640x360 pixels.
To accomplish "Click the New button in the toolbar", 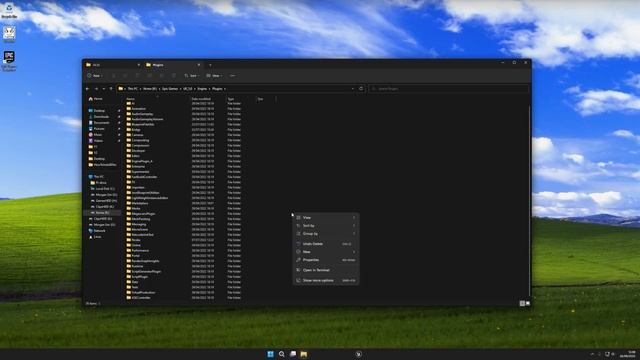I will point(94,76).
